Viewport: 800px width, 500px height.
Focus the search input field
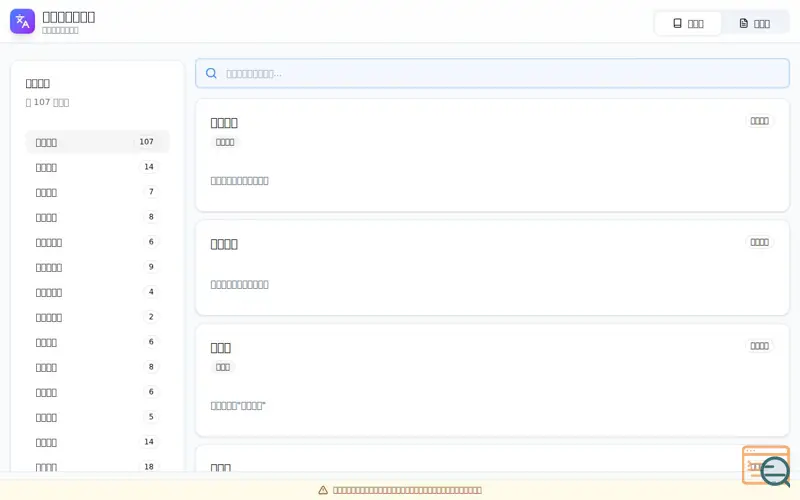pyautogui.click(x=492, y=73)
